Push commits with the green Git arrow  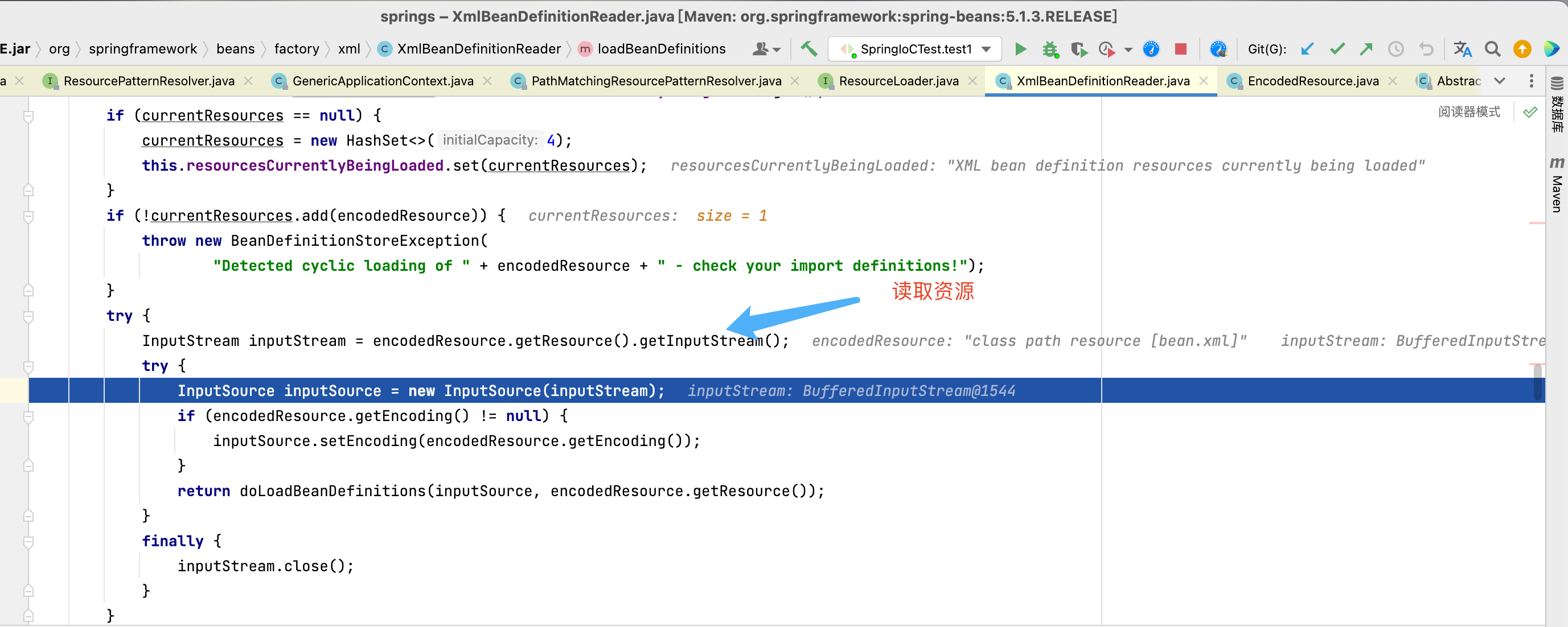point(1366,49)
